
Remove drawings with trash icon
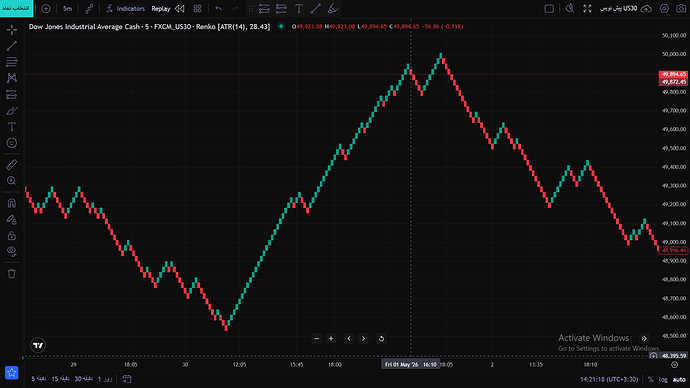pos(12,274)
